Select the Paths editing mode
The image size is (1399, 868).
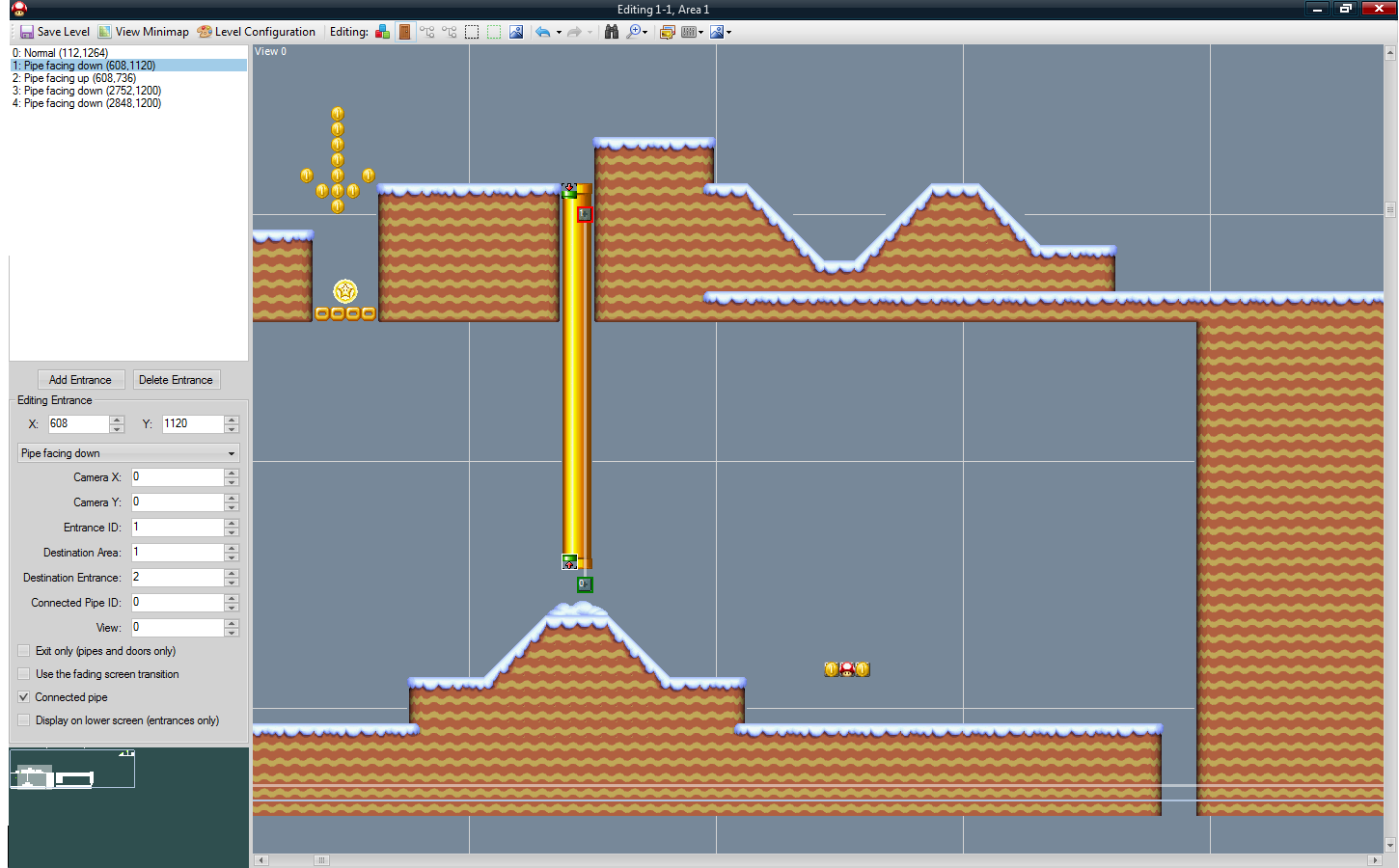click(426, 31)
